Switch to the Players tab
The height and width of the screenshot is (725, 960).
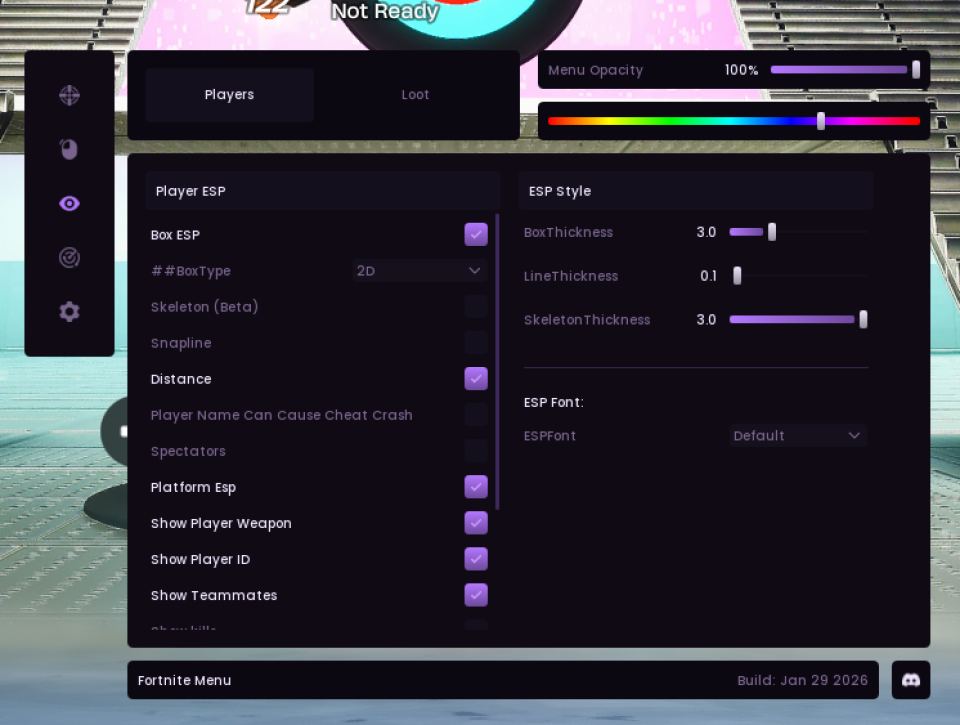pos(230,95)
